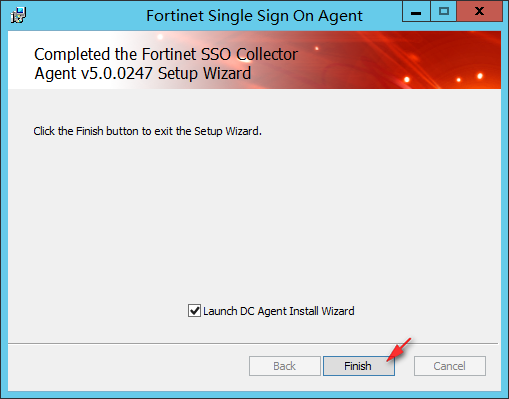Screen dimensions: 509x399
Task: Click the empty gray area of the dialog body
Action: click(253, 217)
